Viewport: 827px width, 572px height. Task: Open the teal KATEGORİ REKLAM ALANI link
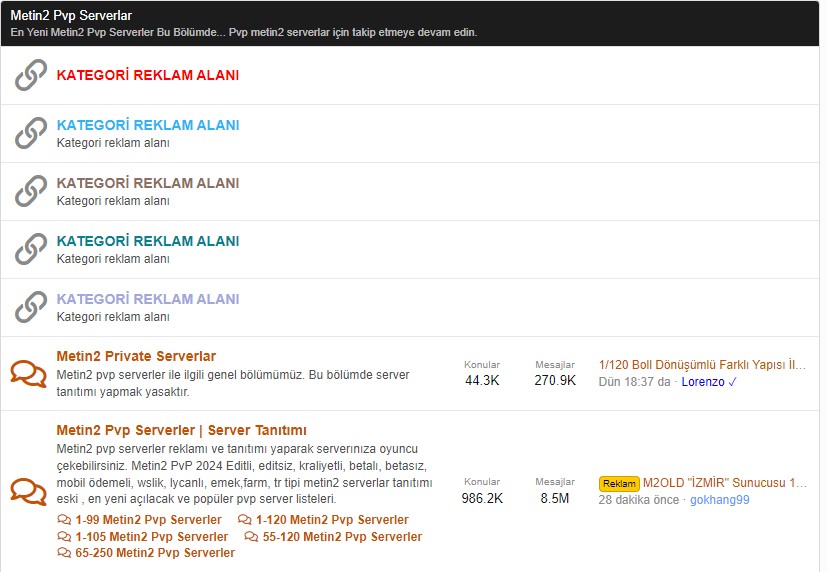pos(148,241)
